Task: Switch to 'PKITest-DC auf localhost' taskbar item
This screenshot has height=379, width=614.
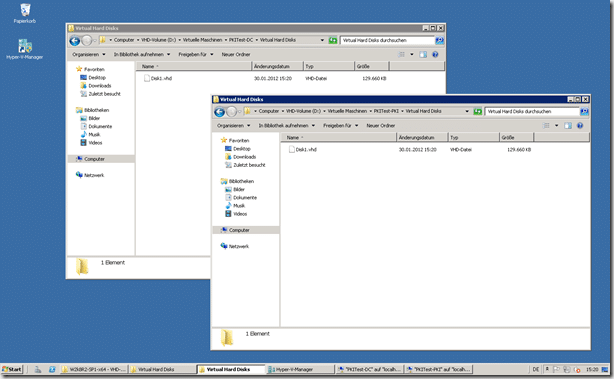Action: (x=369, y=369)
